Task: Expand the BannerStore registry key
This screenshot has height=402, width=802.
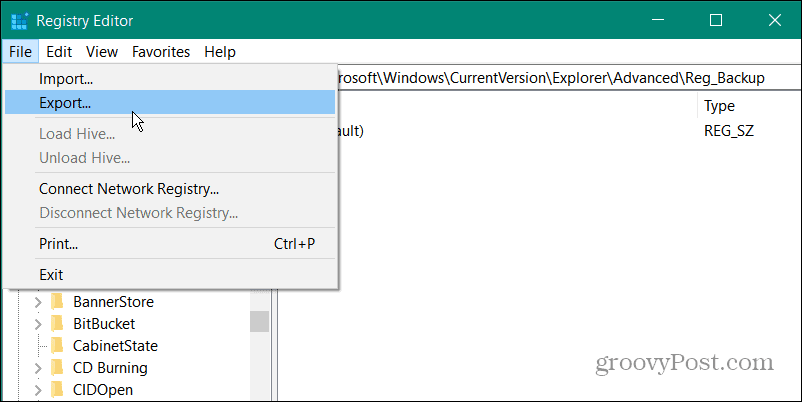Action: 38,302
